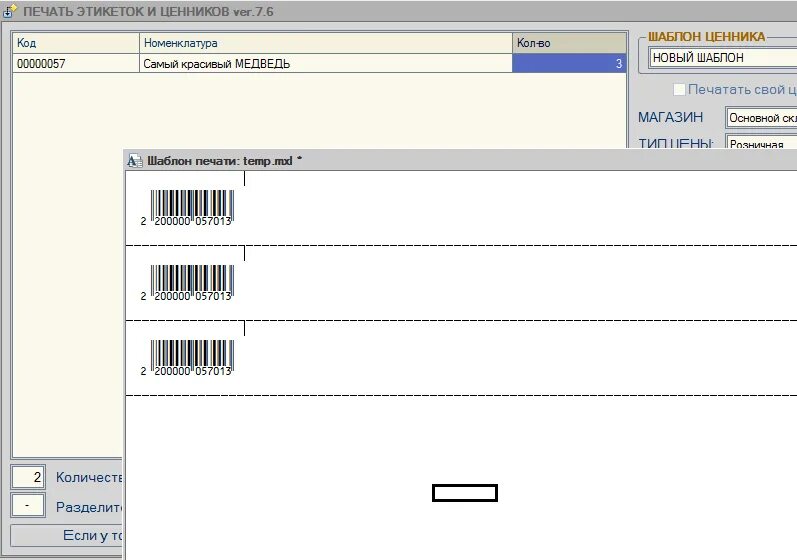Click the quantity input field showing 2
Screen dimensions: 797x560
pos(28,477)
